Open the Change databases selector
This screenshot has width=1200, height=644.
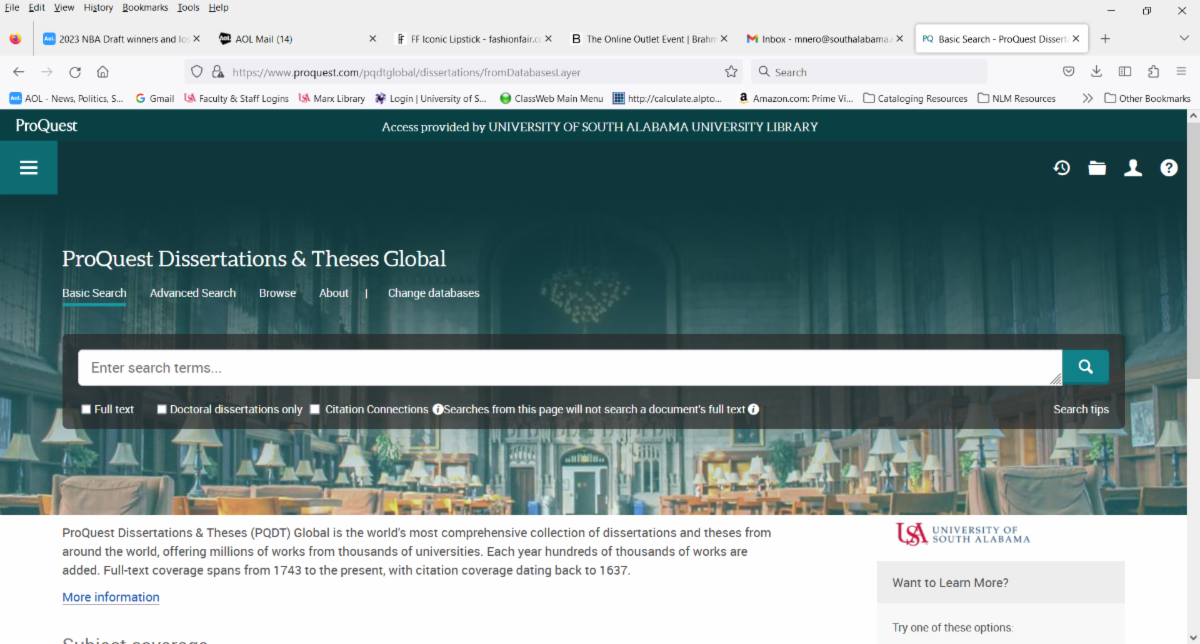point(433,293)
